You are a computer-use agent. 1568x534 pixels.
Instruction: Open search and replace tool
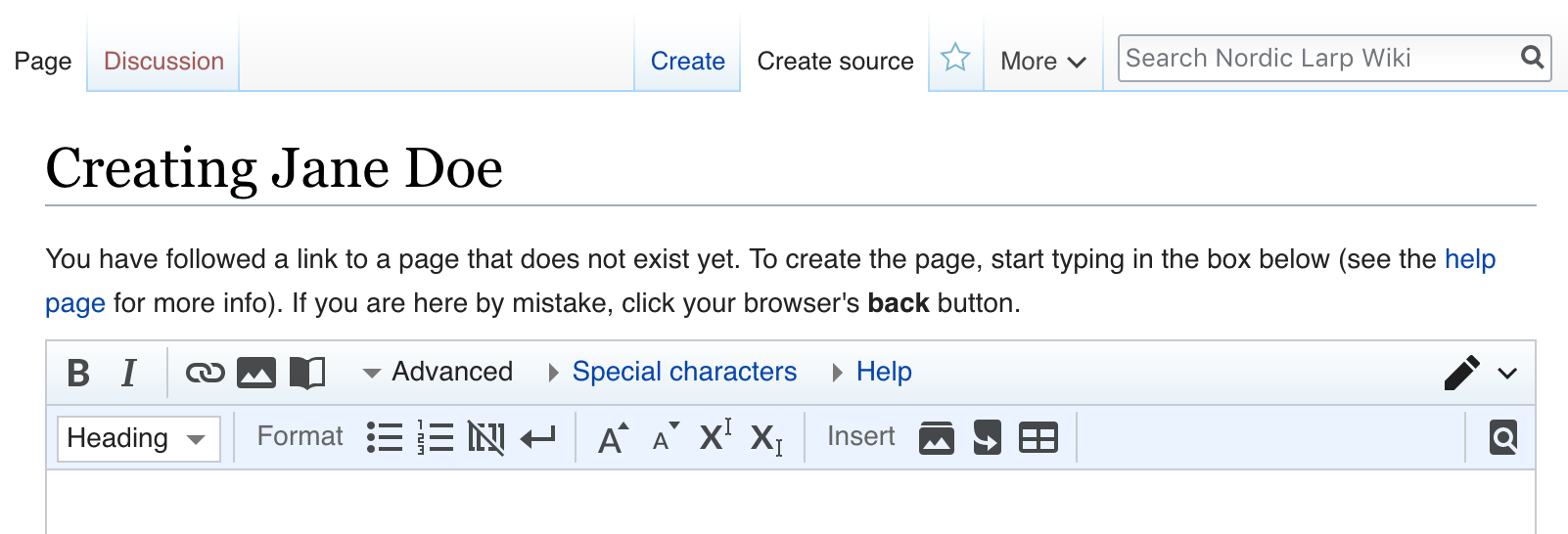tap(1503, 437)
